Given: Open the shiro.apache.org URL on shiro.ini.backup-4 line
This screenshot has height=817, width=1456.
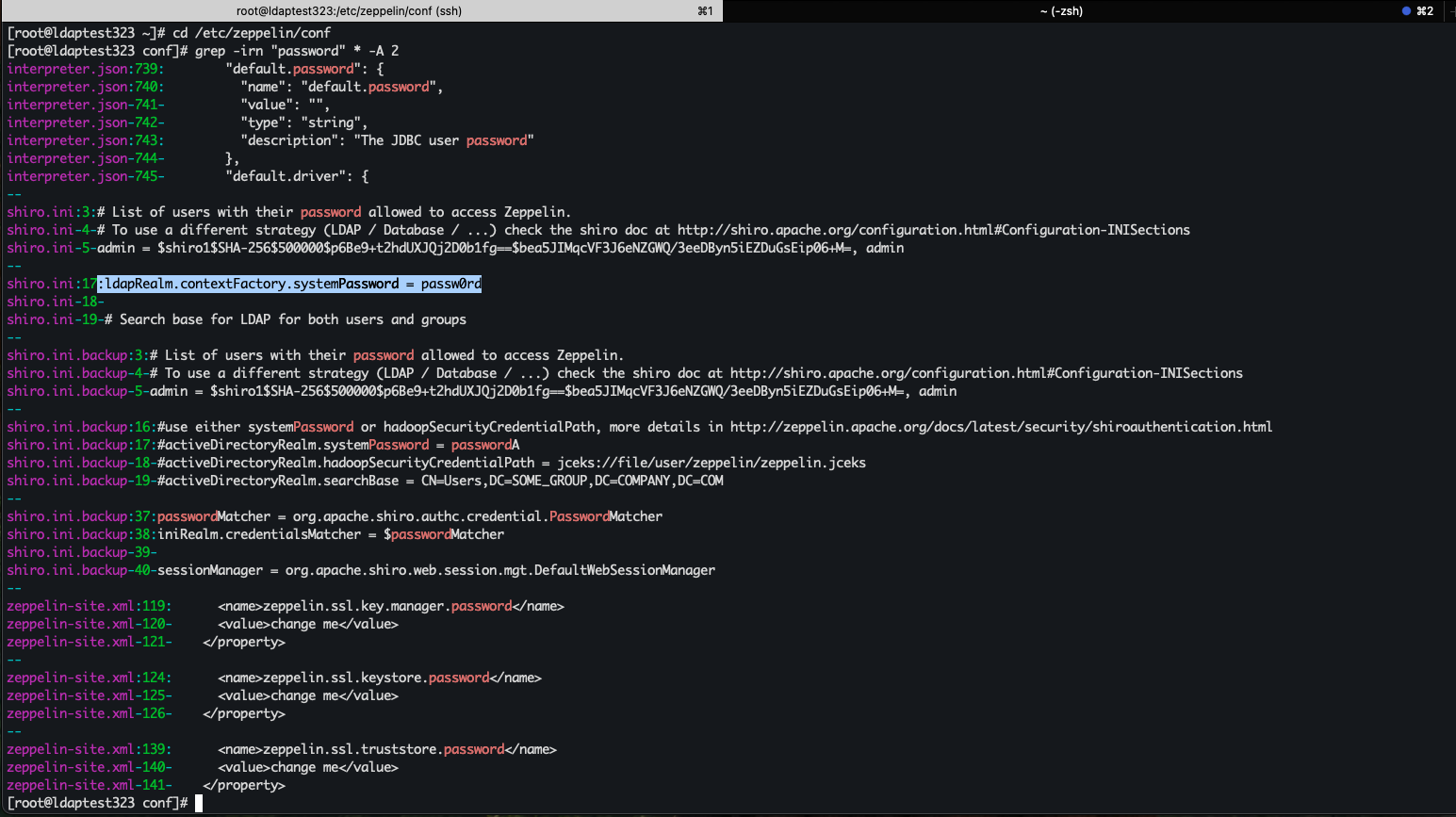Looking at the screenshot, I should coord(986,373).
